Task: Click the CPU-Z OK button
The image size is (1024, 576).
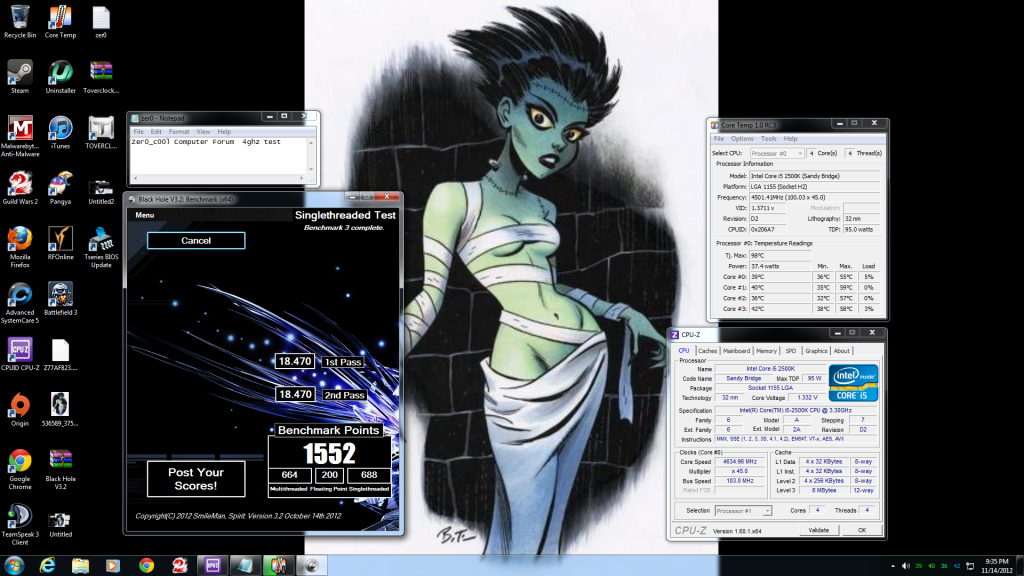Action: tap(862, 530)
